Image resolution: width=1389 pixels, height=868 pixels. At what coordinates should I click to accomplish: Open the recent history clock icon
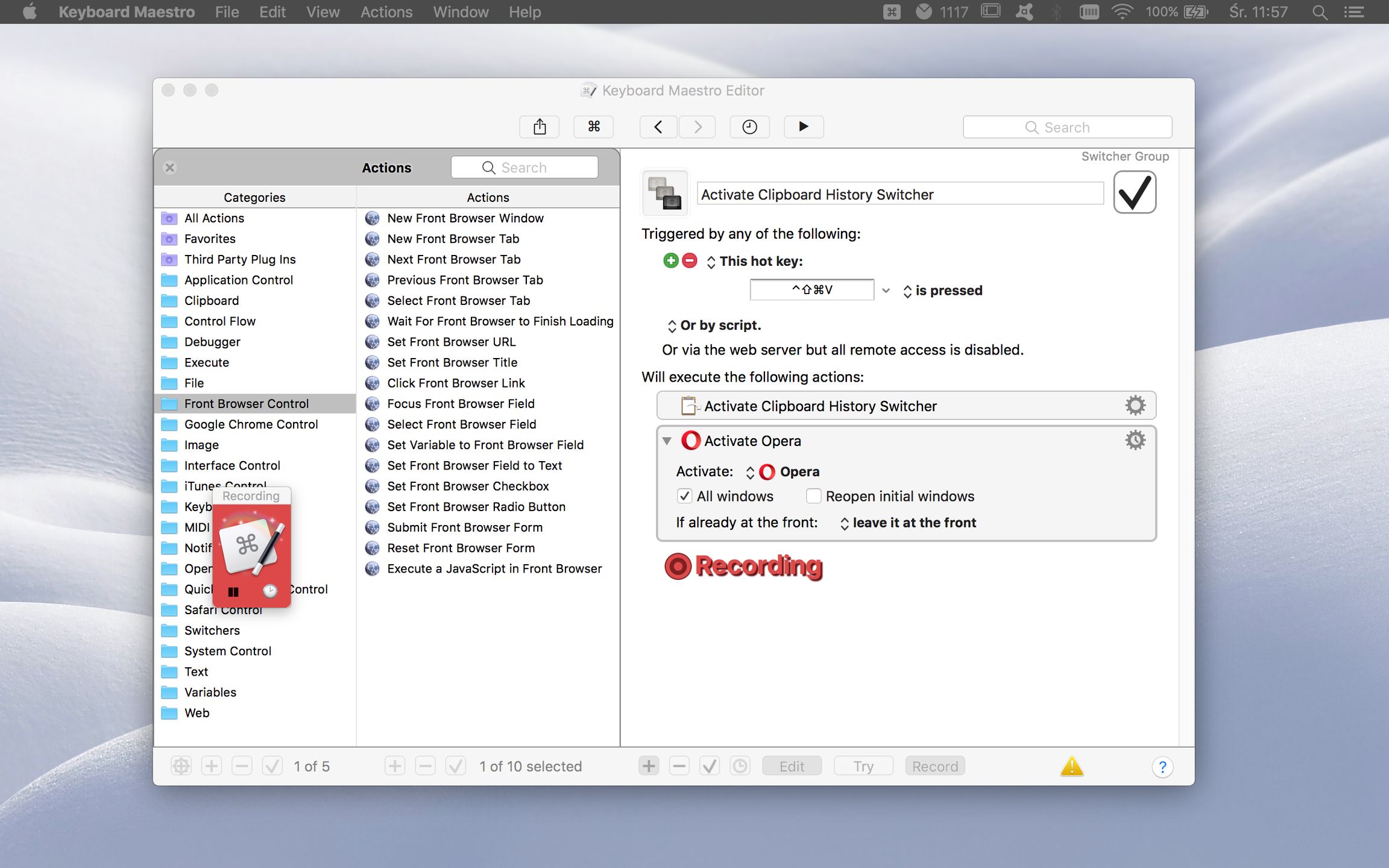click(x=749, y=127)
